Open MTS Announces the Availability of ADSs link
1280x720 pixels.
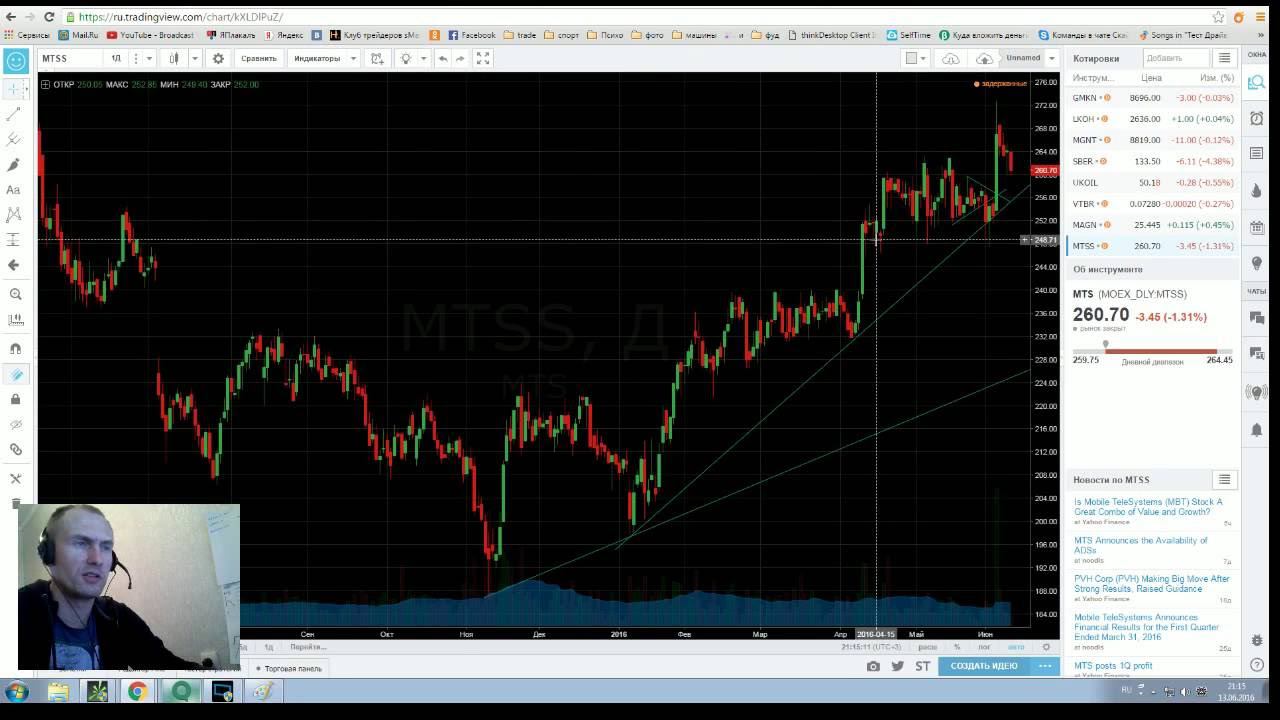pos(1141,545)
